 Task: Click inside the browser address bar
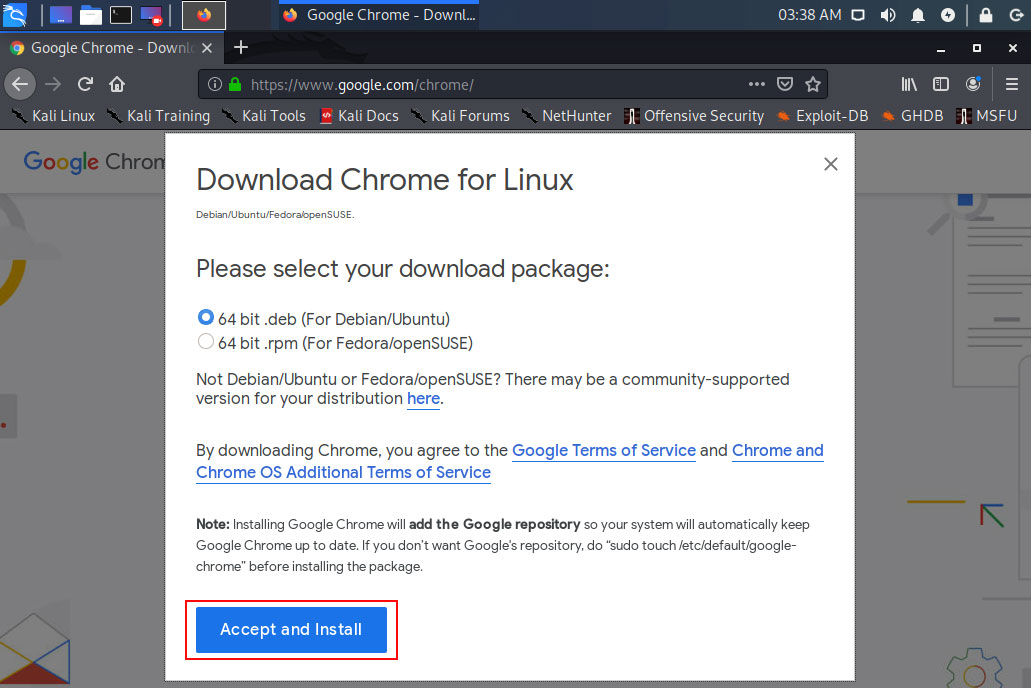pyautogui.click(x=450, y=84)
